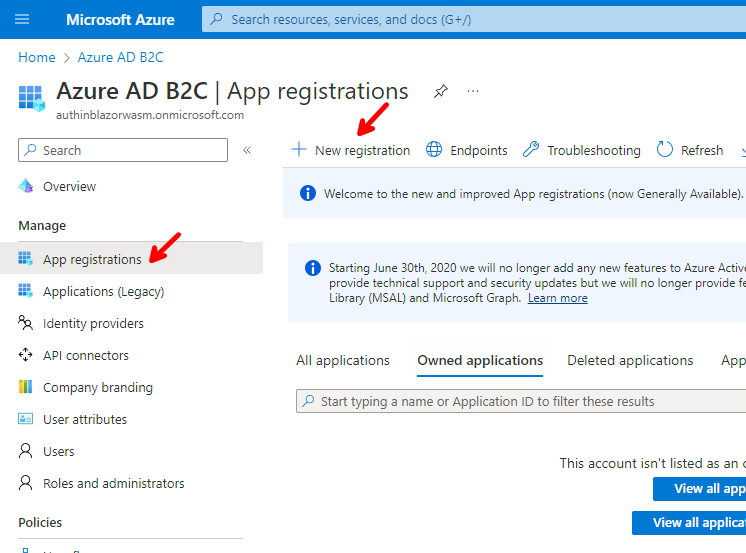
Task: Open Company branding
Action: click(x=98, y=388)
